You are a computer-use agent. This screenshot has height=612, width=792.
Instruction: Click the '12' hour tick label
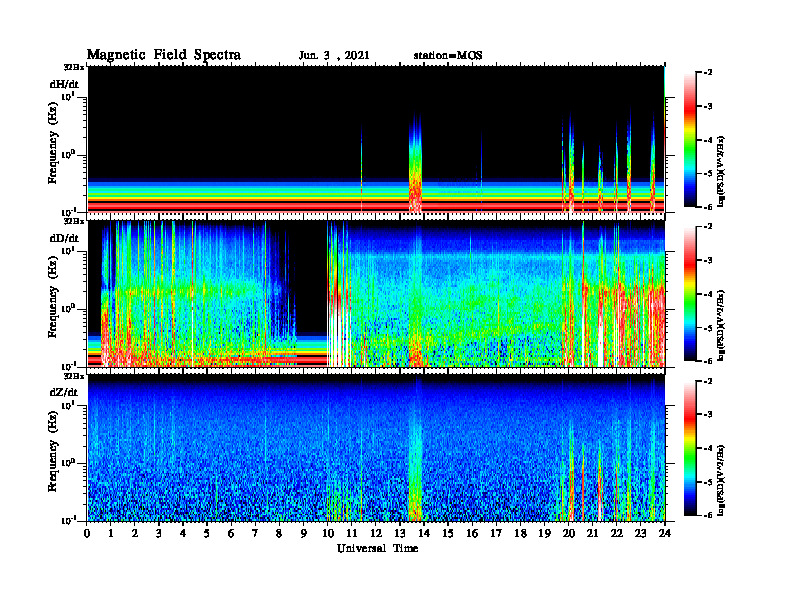point(375,534)
